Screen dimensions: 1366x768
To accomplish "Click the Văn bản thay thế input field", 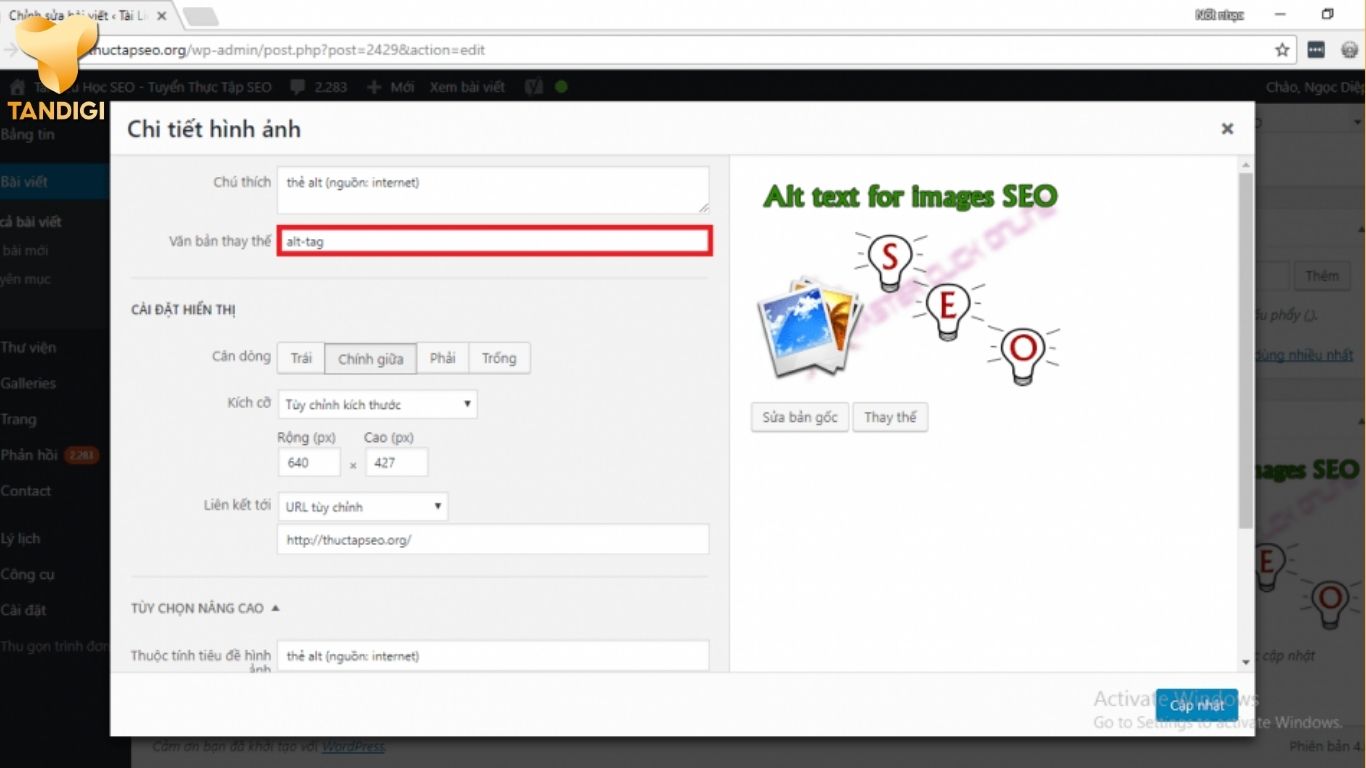I will click(x=495, y=241).
